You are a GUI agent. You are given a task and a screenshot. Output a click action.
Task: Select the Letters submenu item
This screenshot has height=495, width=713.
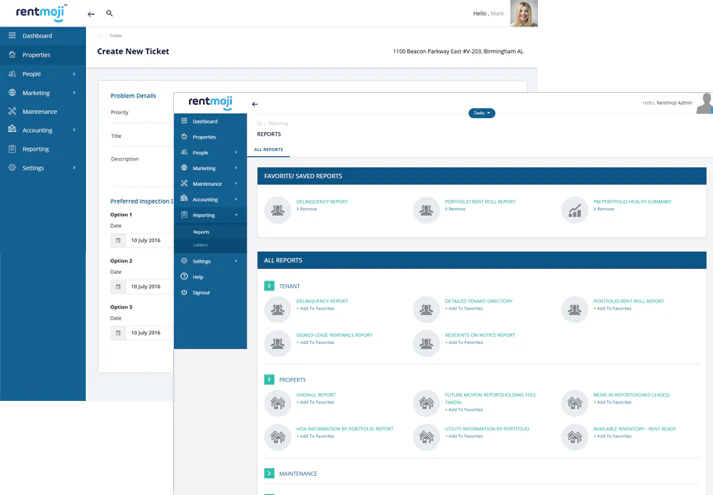coord(200,245)
